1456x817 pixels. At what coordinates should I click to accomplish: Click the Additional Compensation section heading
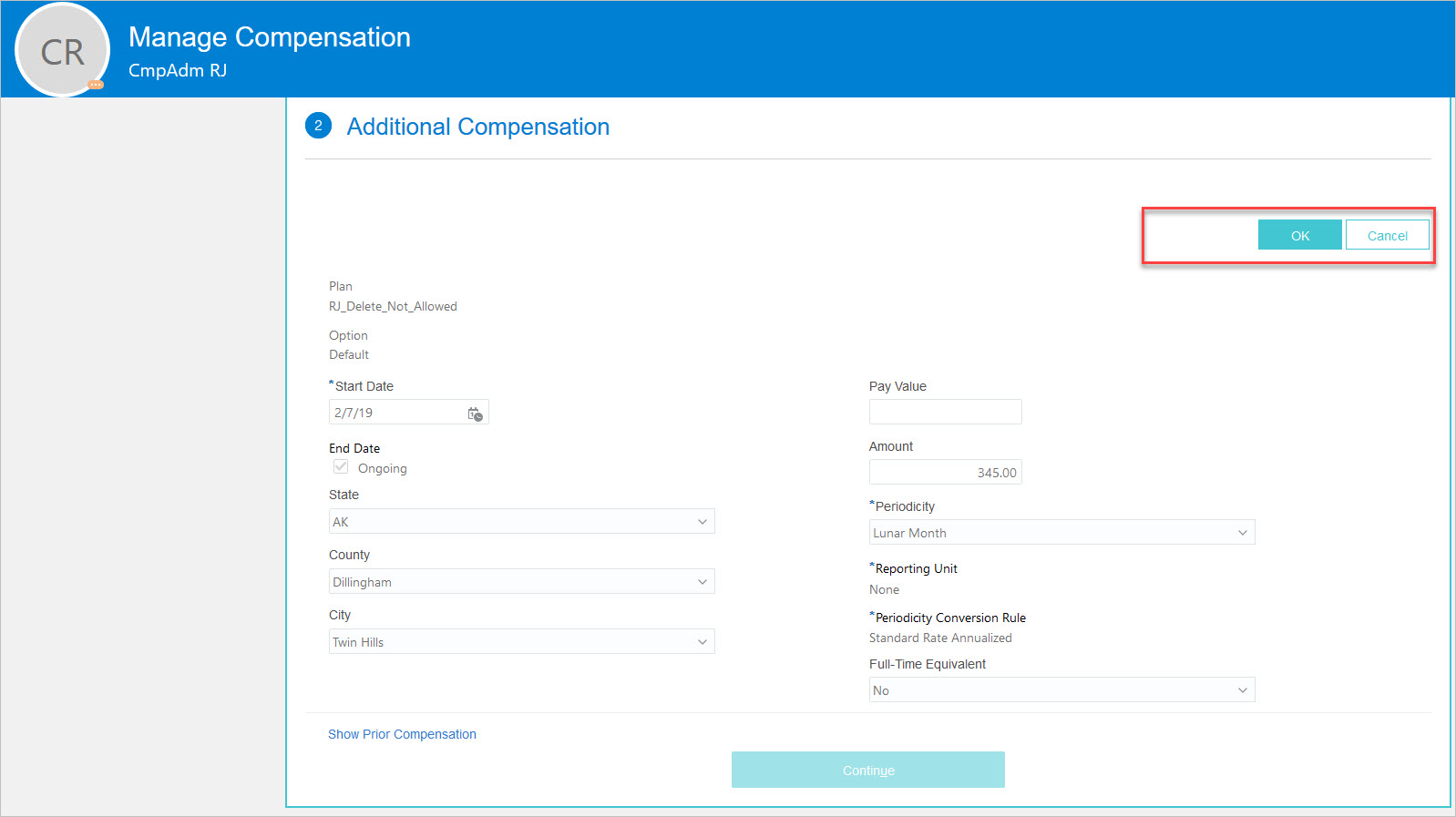click(x=477, y=127)
